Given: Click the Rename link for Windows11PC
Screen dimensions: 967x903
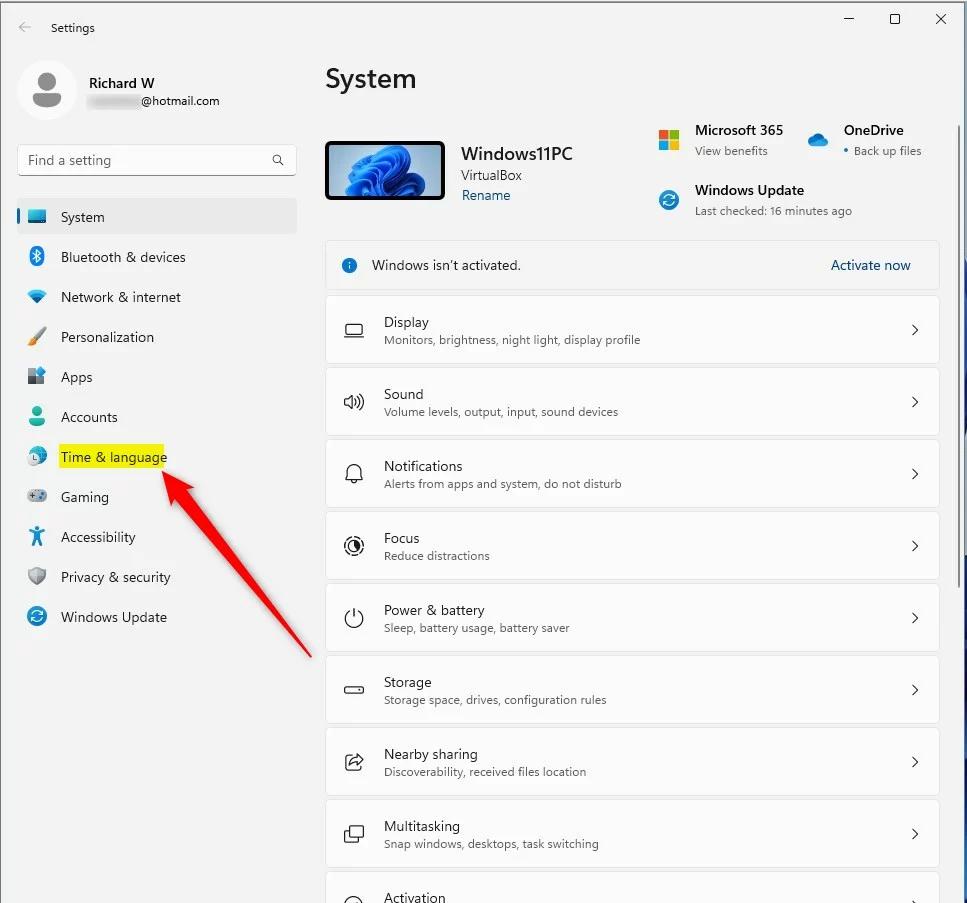Looking at the screenshot, I should (x=486, y=195).
